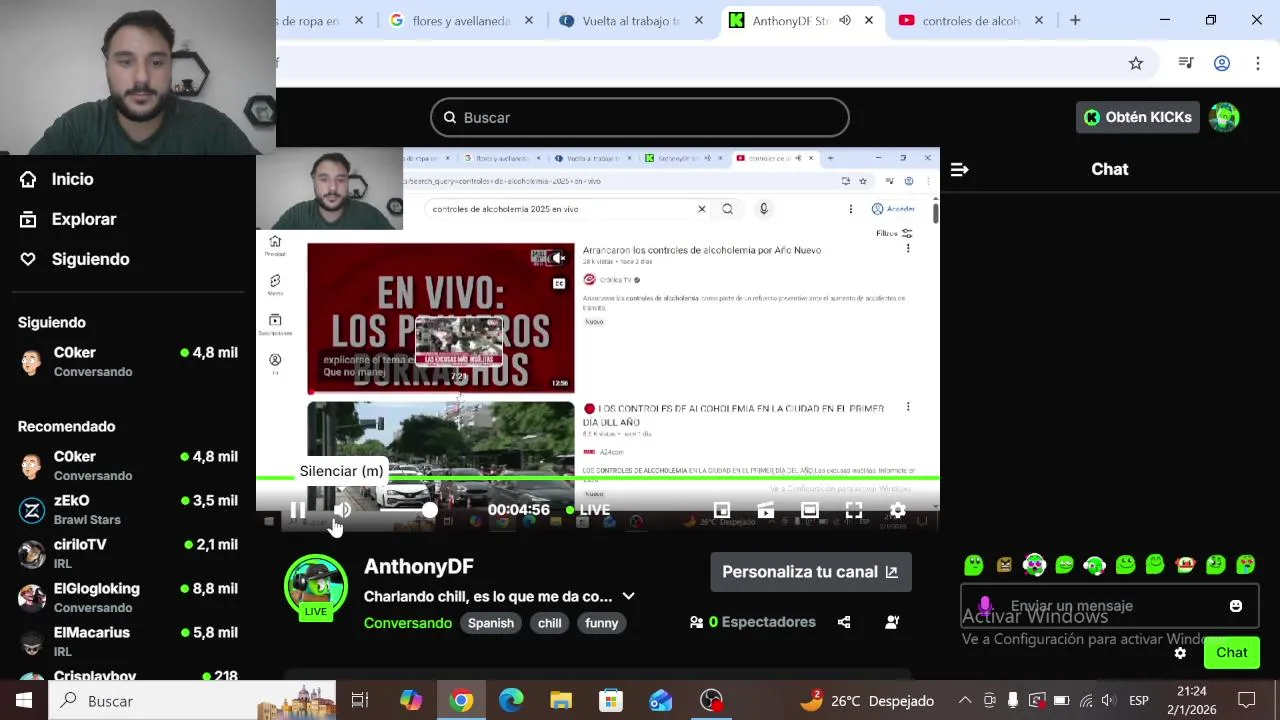Show hidden system tray icons

[965, 700]
